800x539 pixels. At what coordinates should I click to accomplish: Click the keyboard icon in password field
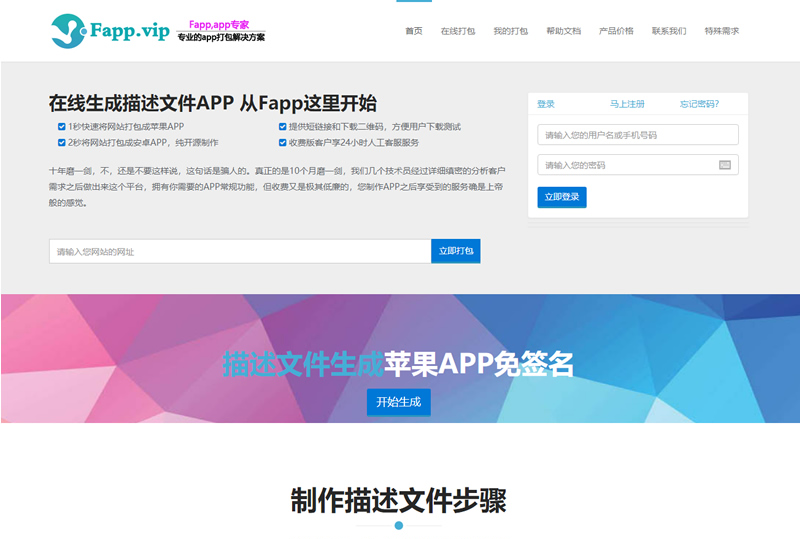pos(724,165)
